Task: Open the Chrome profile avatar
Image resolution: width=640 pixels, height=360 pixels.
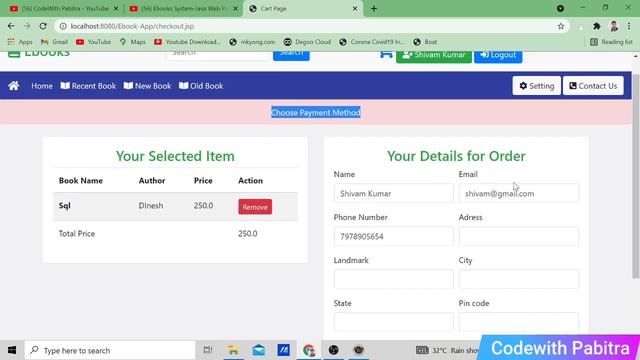Action: [613, 26]
